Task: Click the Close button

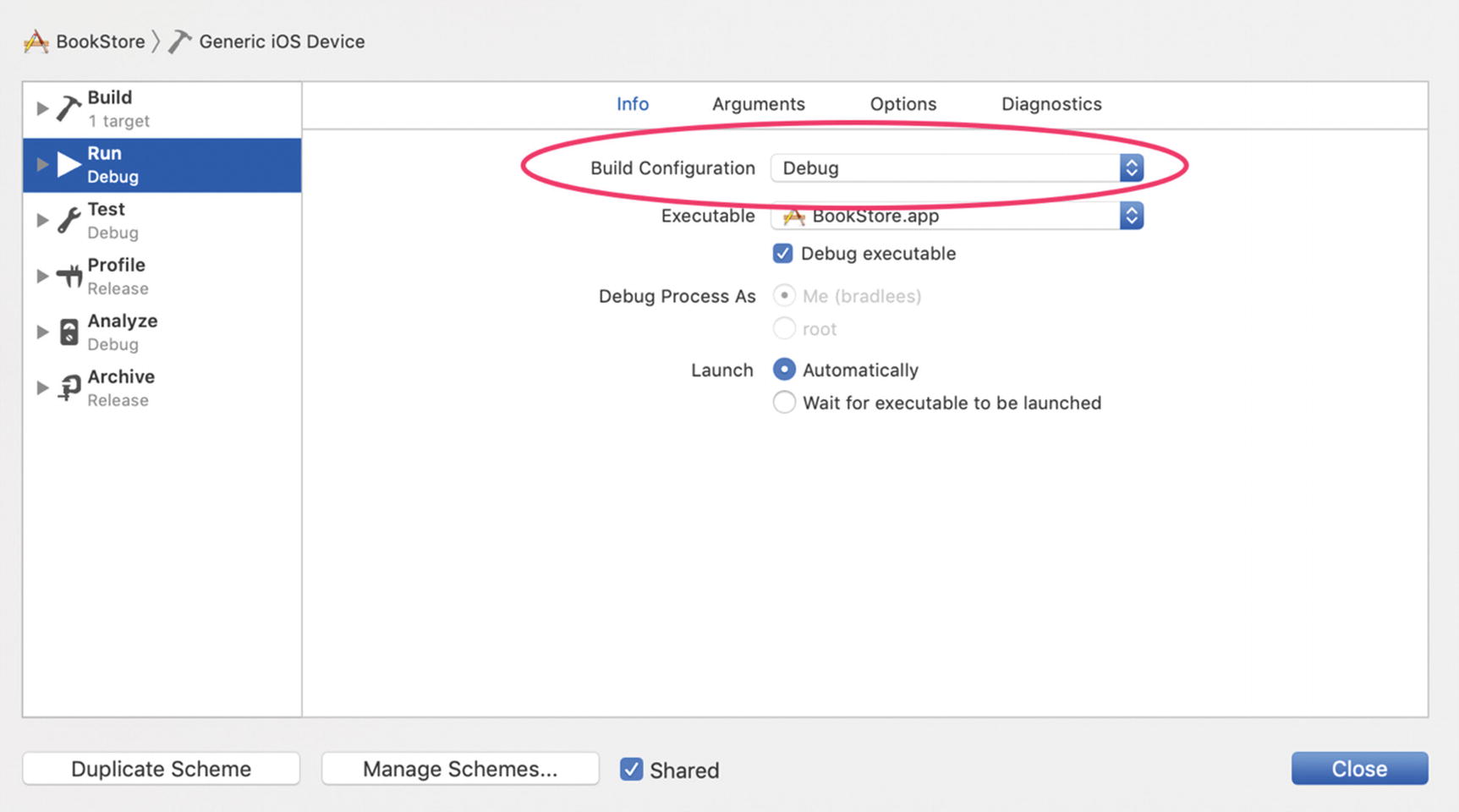Action: (x=1359, y=768)
